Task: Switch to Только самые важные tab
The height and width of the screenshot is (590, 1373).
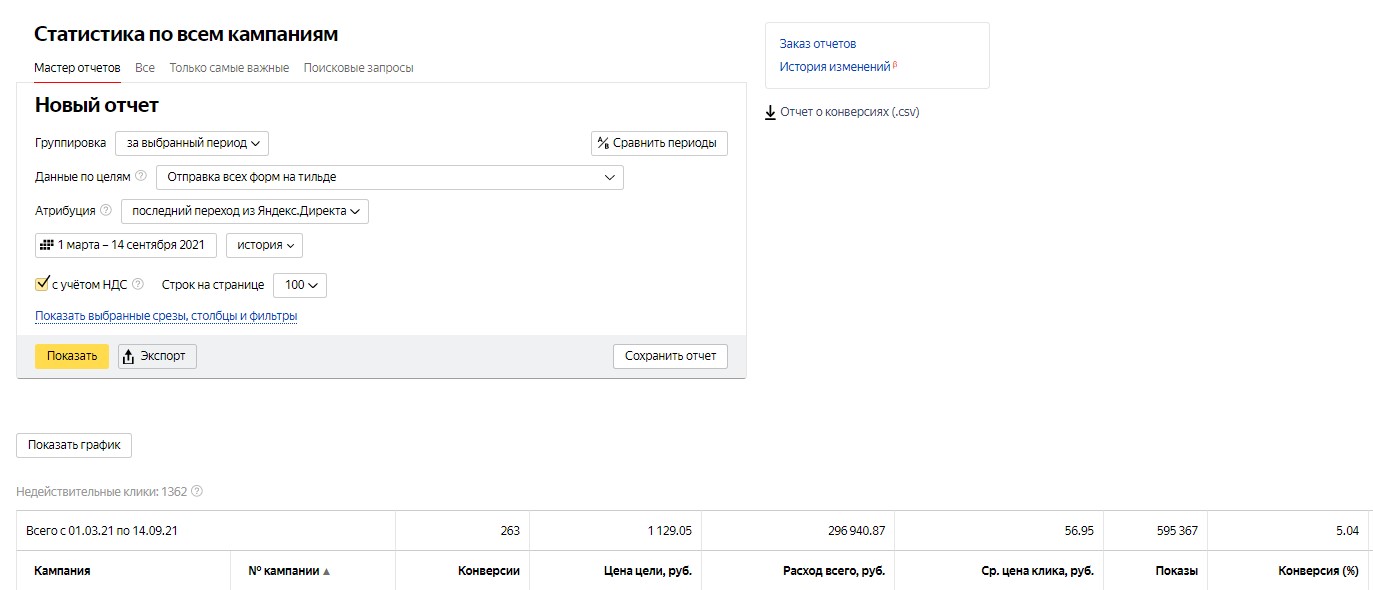Action: pos(229,68)
